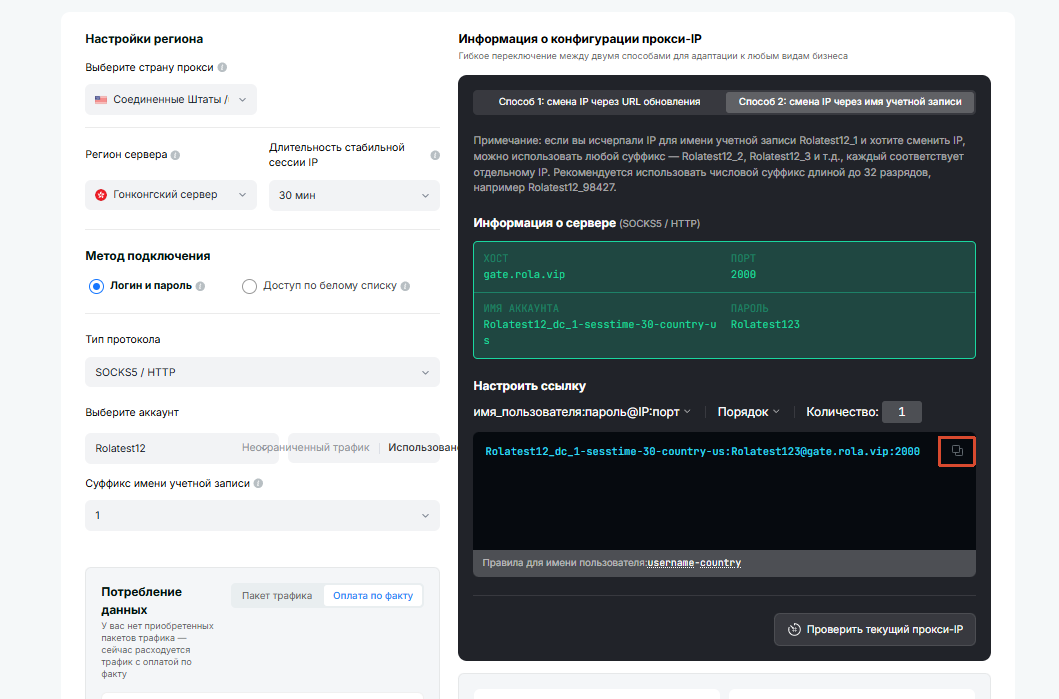Screen dimensions: 1059x699
Task: Click the United States flag icon
Action: point(101,99)
